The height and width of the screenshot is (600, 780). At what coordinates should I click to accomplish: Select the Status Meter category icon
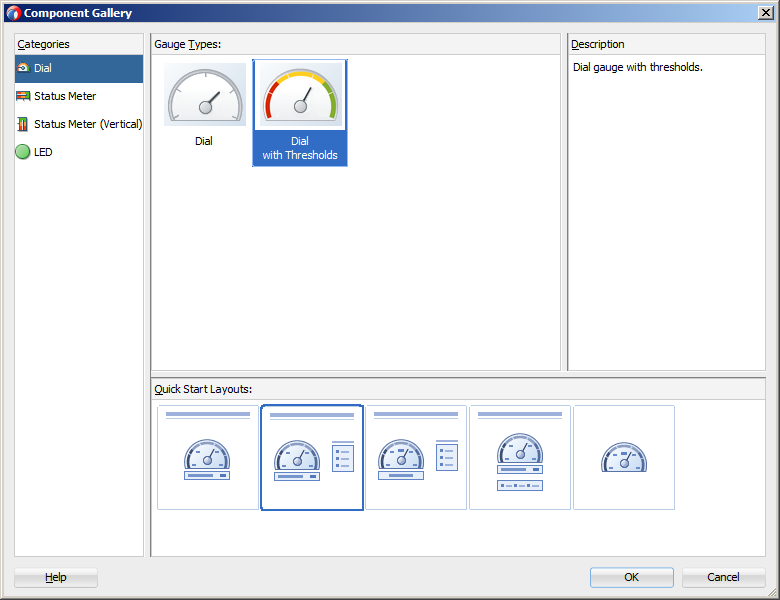pyautogui.click(x=23, y=96)
